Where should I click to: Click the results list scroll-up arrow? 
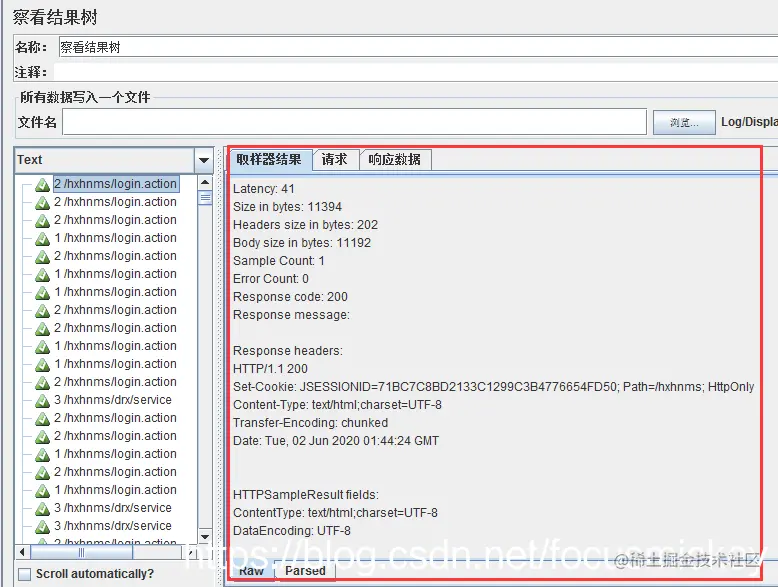[x=205, y=182]
